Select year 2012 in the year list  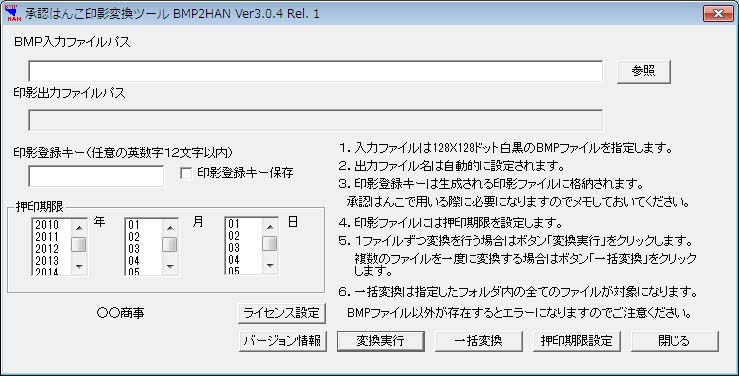[47, 248]
